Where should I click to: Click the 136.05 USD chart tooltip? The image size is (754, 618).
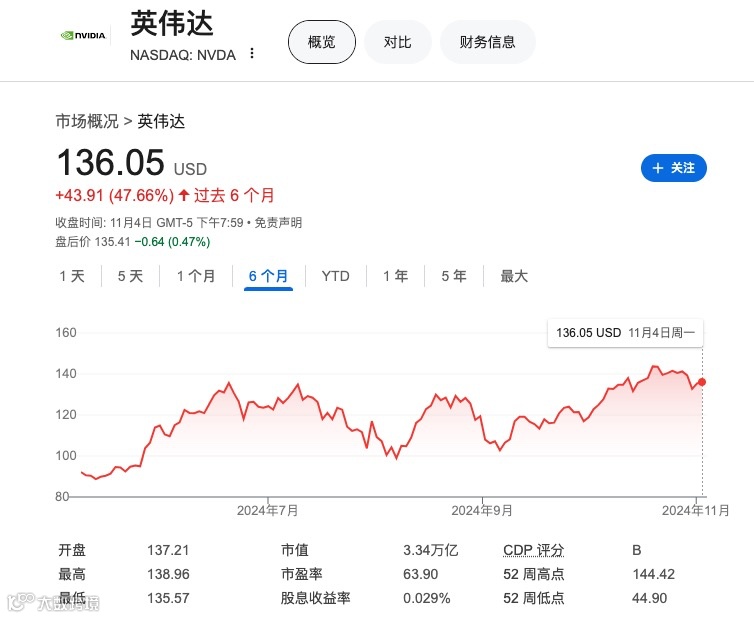(x=625, y=333)
